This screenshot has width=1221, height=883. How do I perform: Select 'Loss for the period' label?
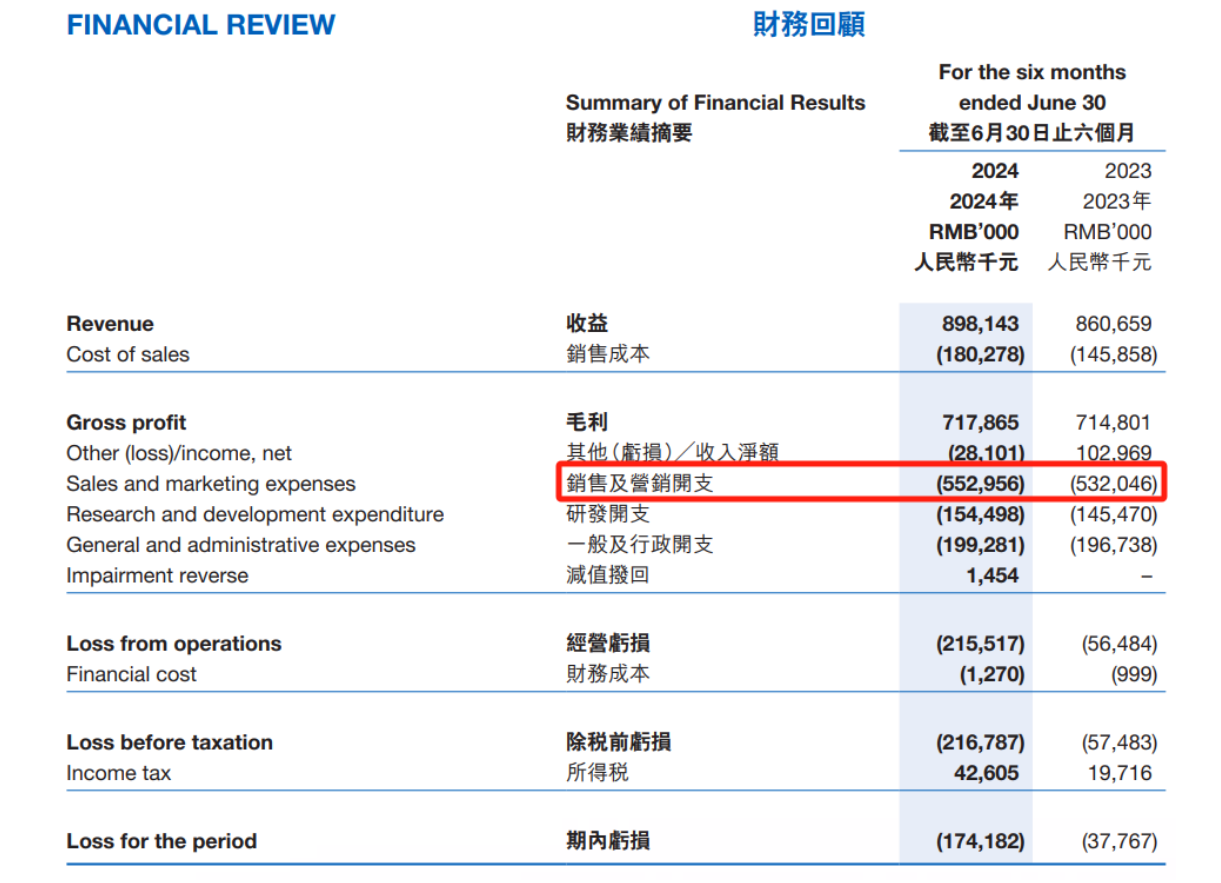click(x=161, y=842)
